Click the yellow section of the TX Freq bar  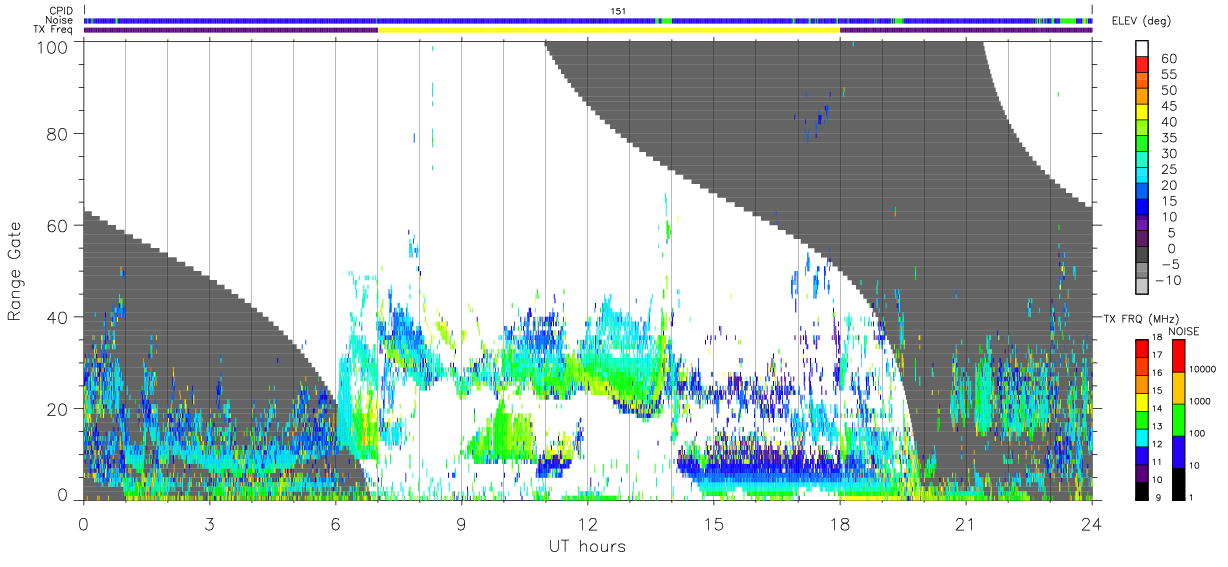(x=609, y=30)
